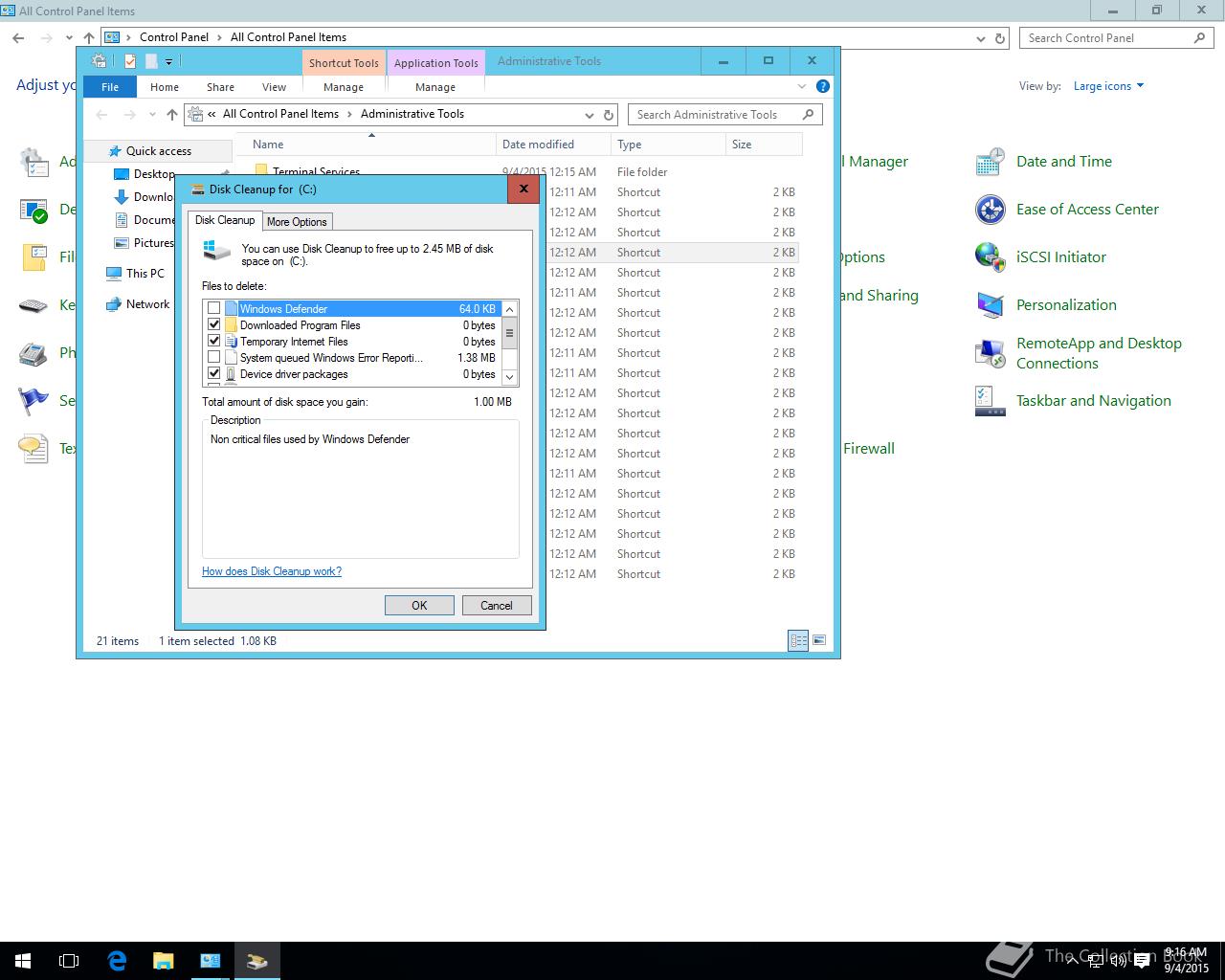Open How does Disk Cleanup work link
Screen dimensions: 1225x980
[272, 571]
